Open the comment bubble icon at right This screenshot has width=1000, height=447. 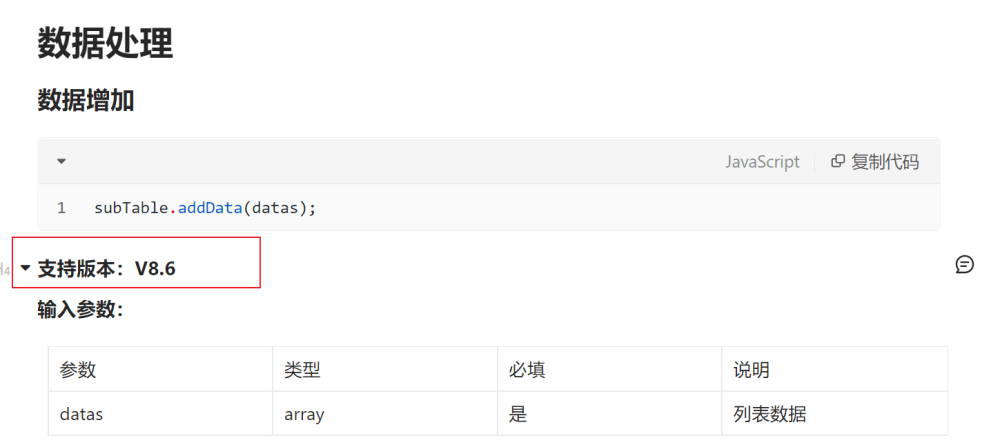coord(964,264)
